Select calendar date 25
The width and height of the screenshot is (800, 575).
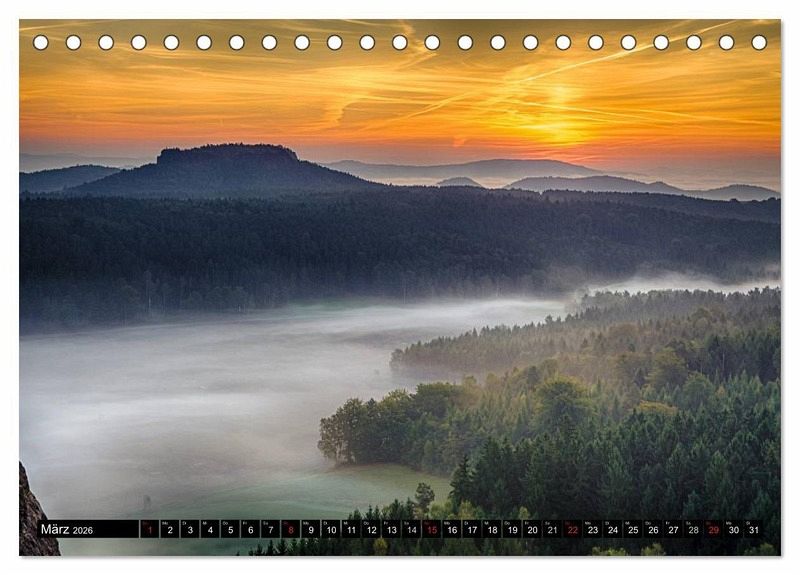[x=633, y=529]
